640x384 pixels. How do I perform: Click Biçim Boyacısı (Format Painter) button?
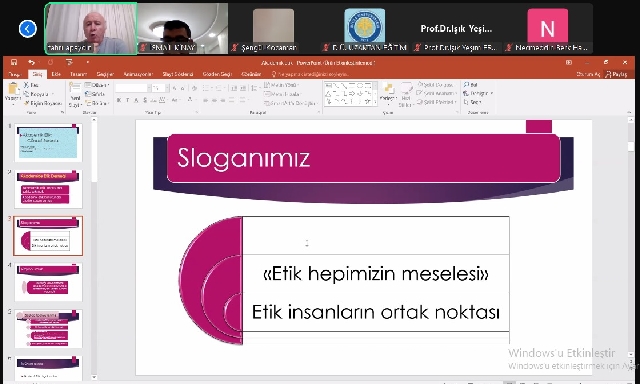pos(43,103)
